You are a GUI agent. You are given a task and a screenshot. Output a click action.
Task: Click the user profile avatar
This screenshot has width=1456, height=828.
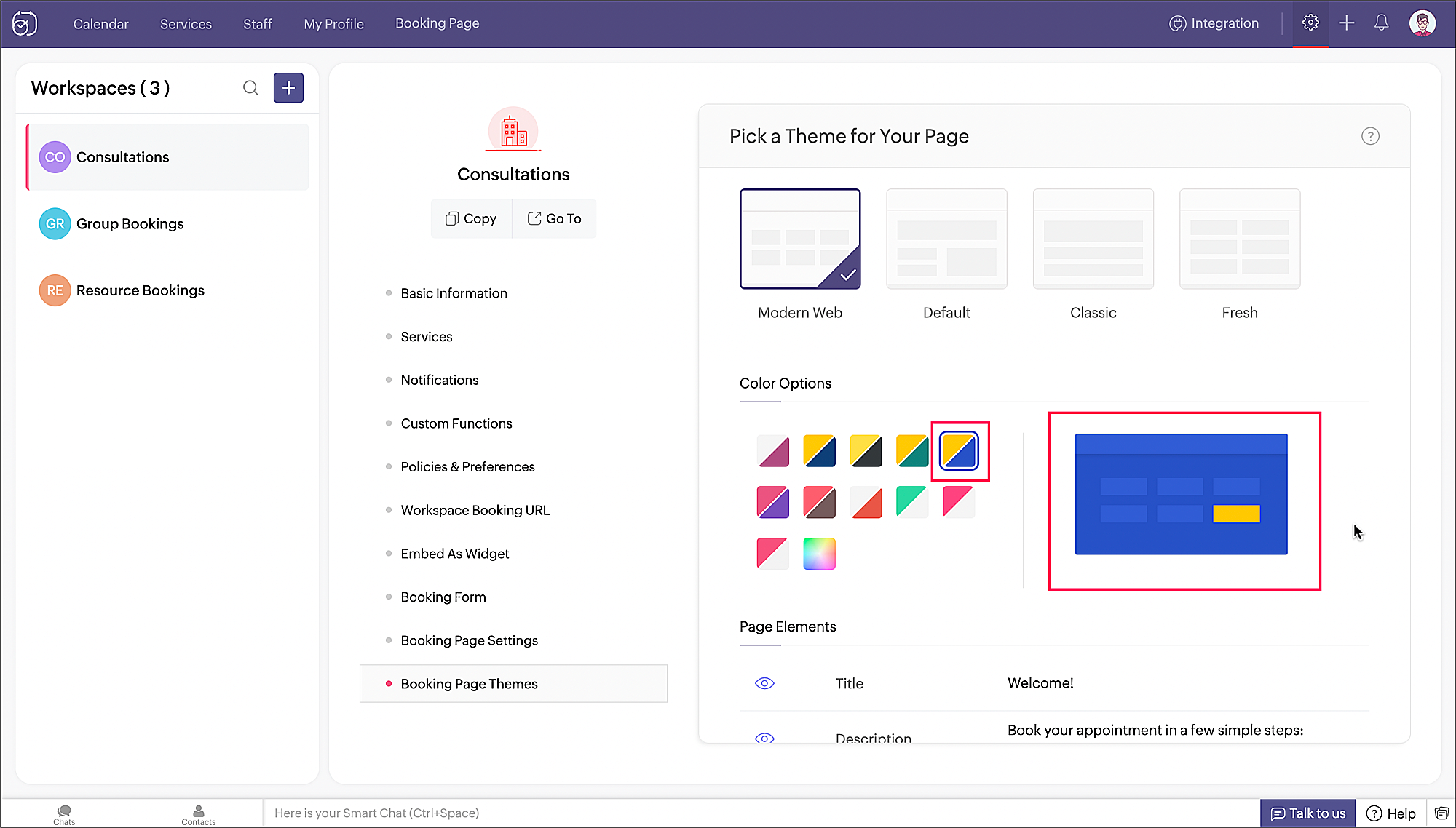point(1422,23)
